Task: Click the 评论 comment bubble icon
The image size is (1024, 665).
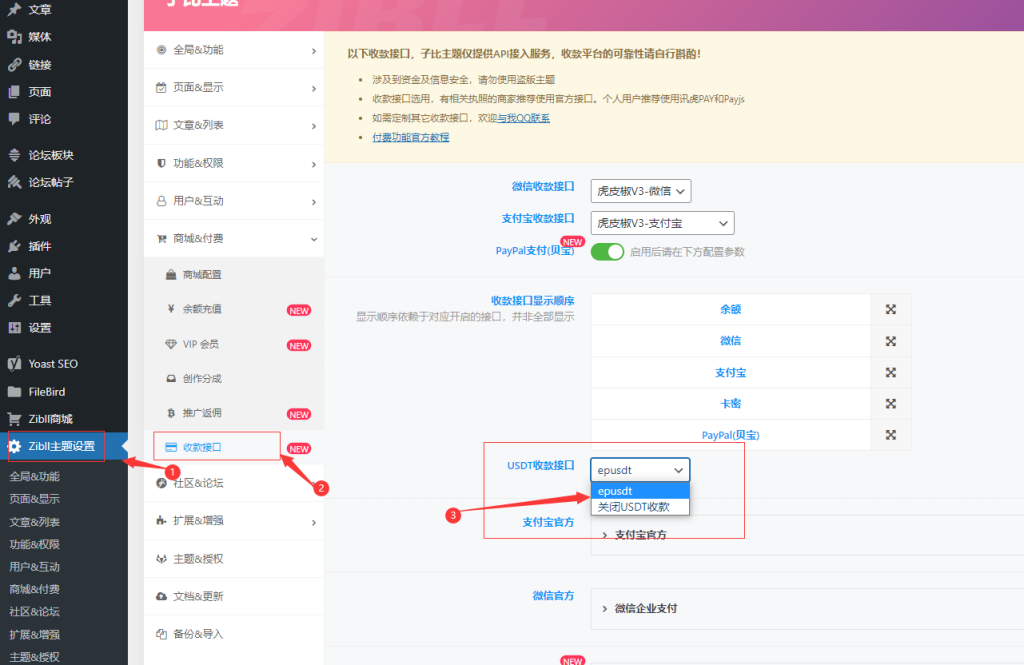Action: click(14, 119)
